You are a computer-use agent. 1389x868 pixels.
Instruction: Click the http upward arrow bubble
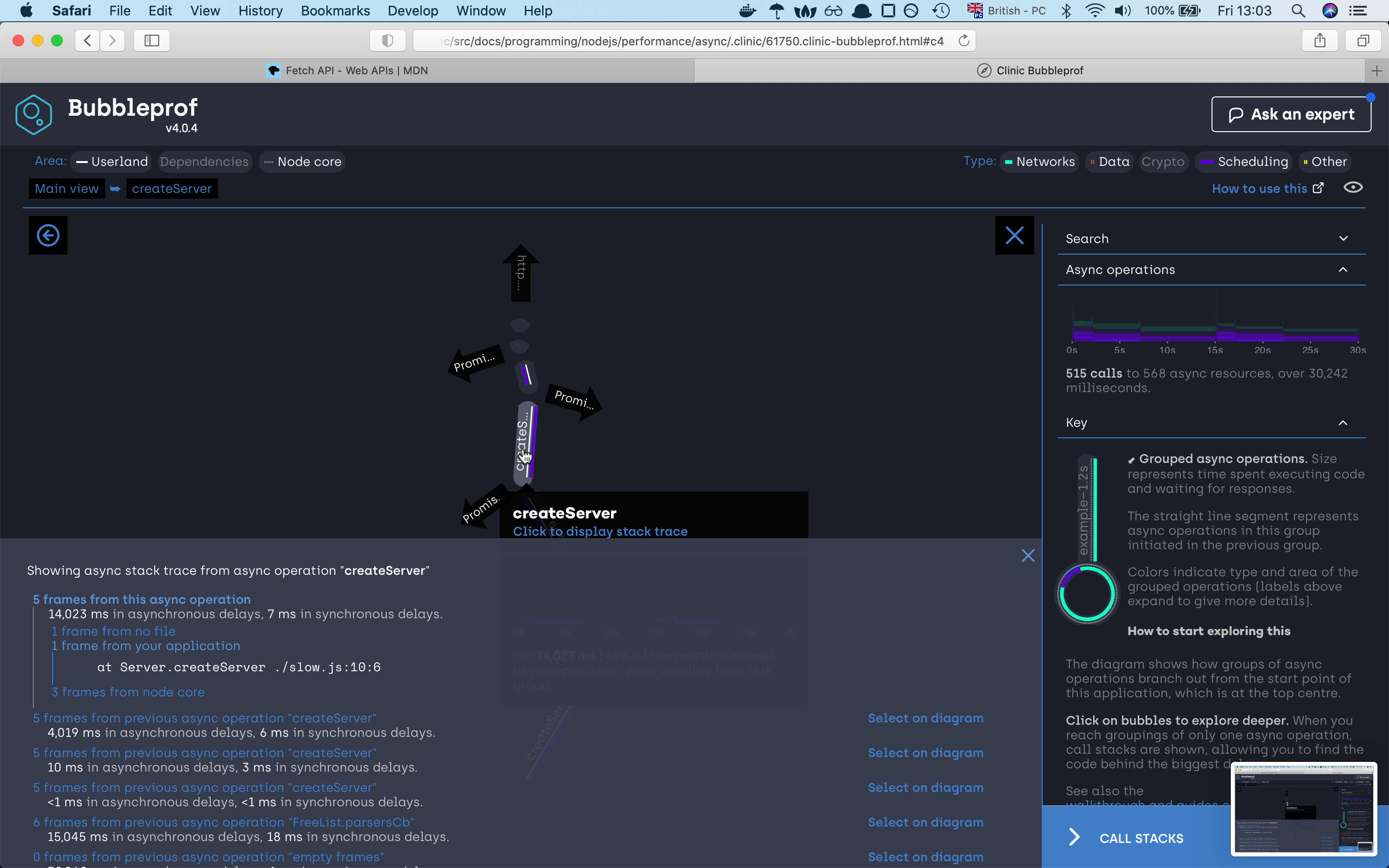pyautogui.click(x=520, y=274)
